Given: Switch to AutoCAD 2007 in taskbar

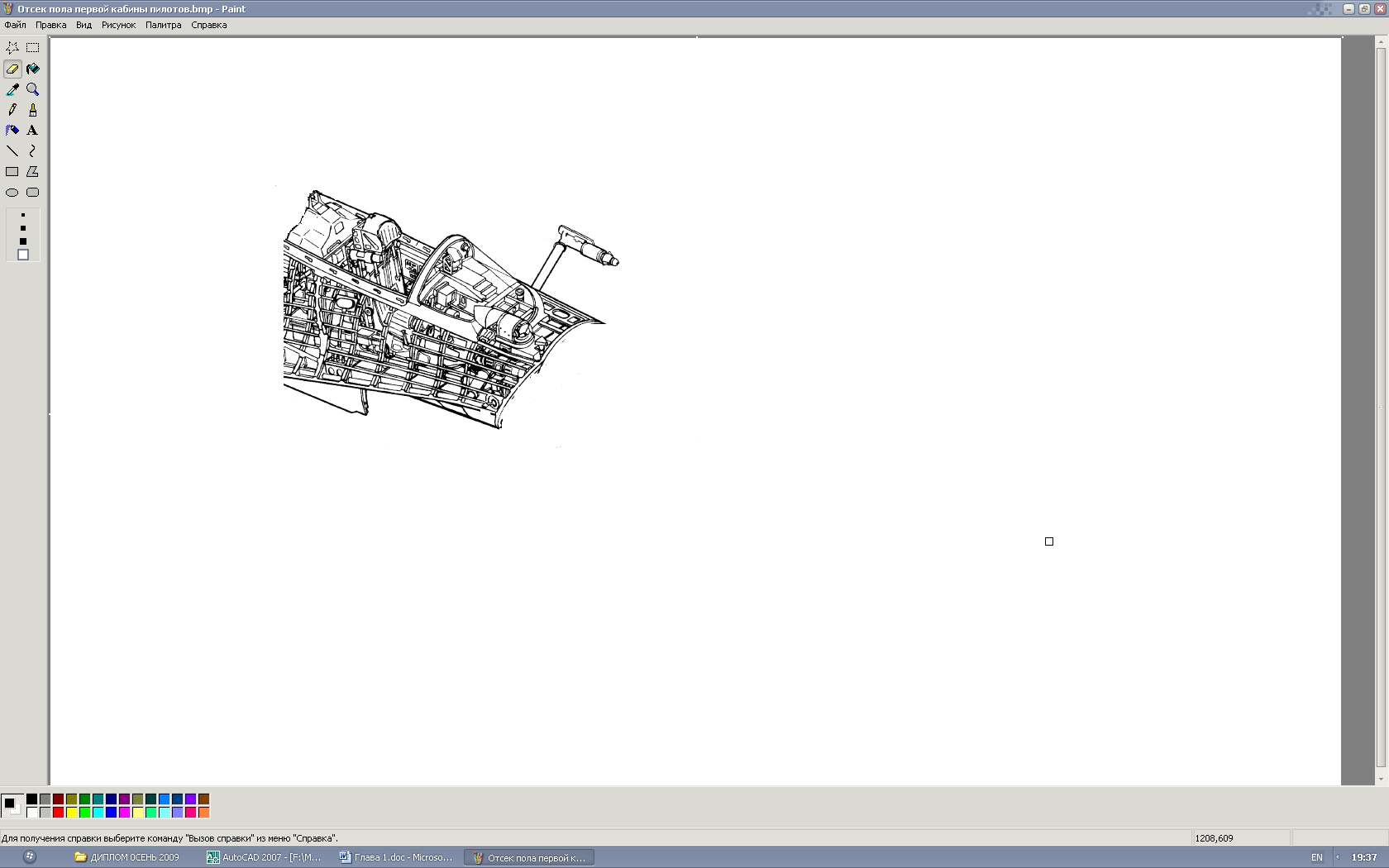Looking at the screenshot, I should (x=265, y=857).
